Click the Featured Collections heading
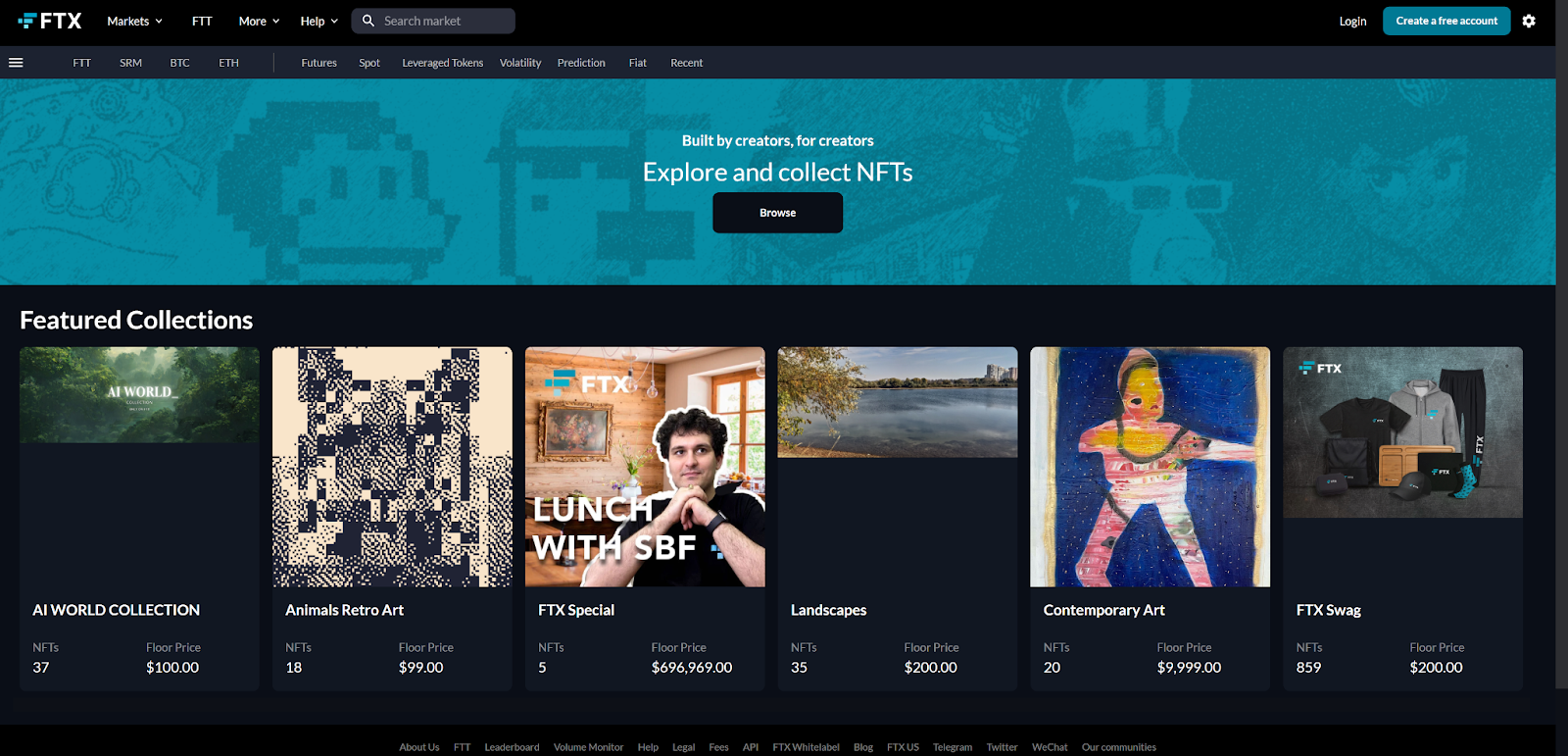1568x756 pixels. [x=136, y=321]
